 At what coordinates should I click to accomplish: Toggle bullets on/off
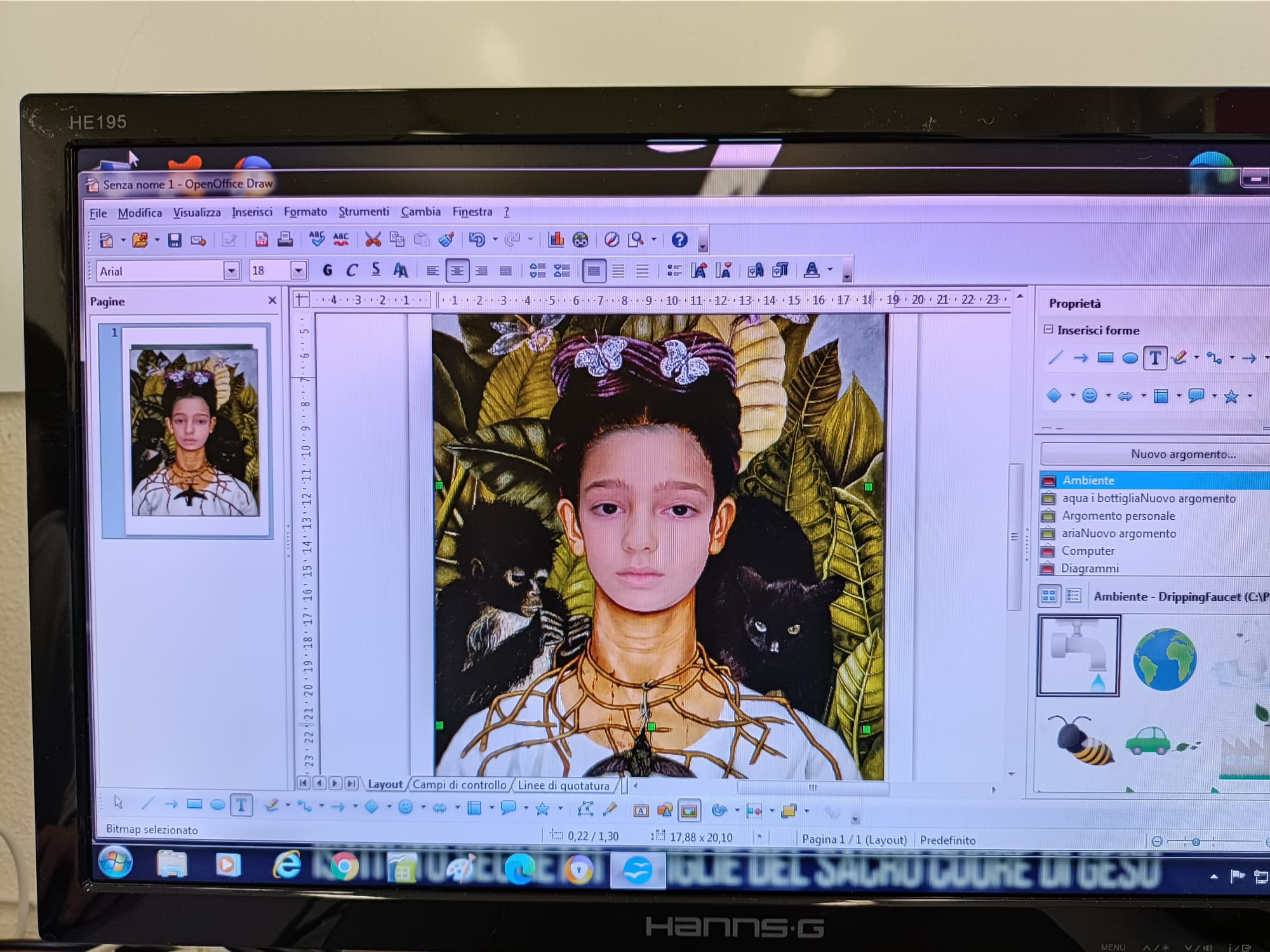click(674, 271)
